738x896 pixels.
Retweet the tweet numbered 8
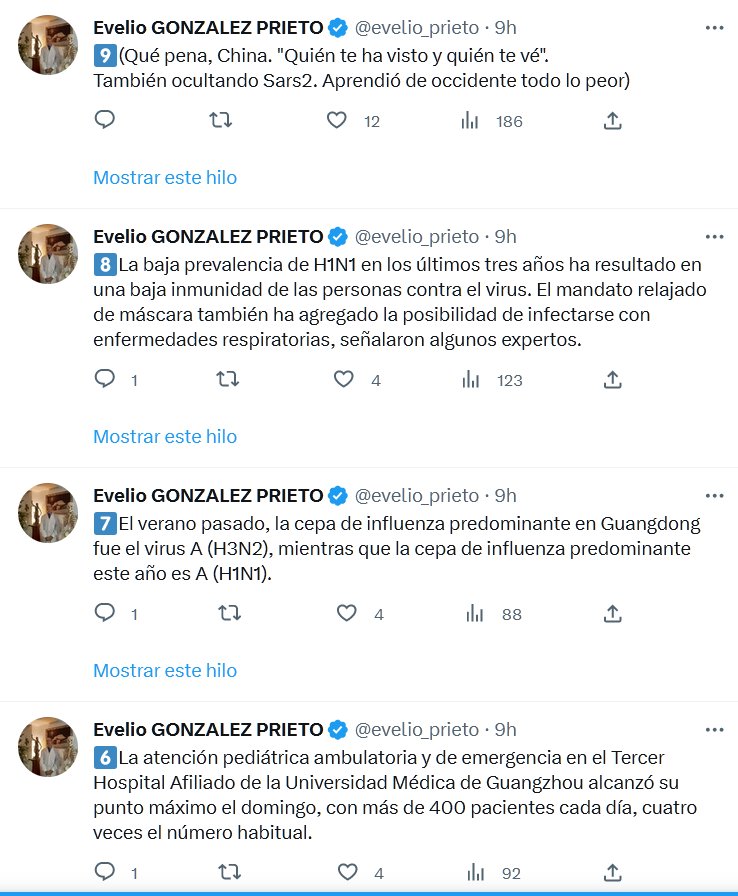click(x=229, y=380)
